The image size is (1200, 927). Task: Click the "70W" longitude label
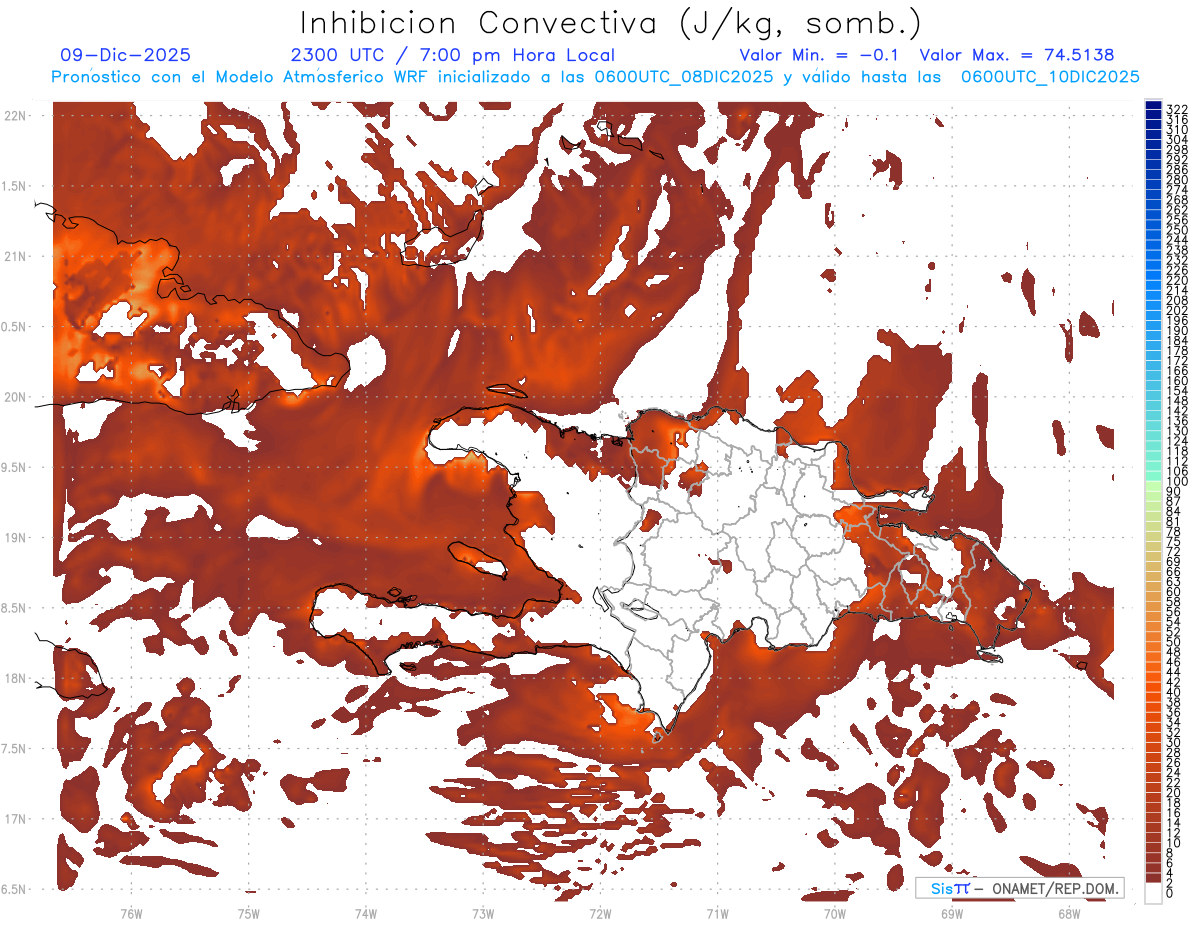834,913
